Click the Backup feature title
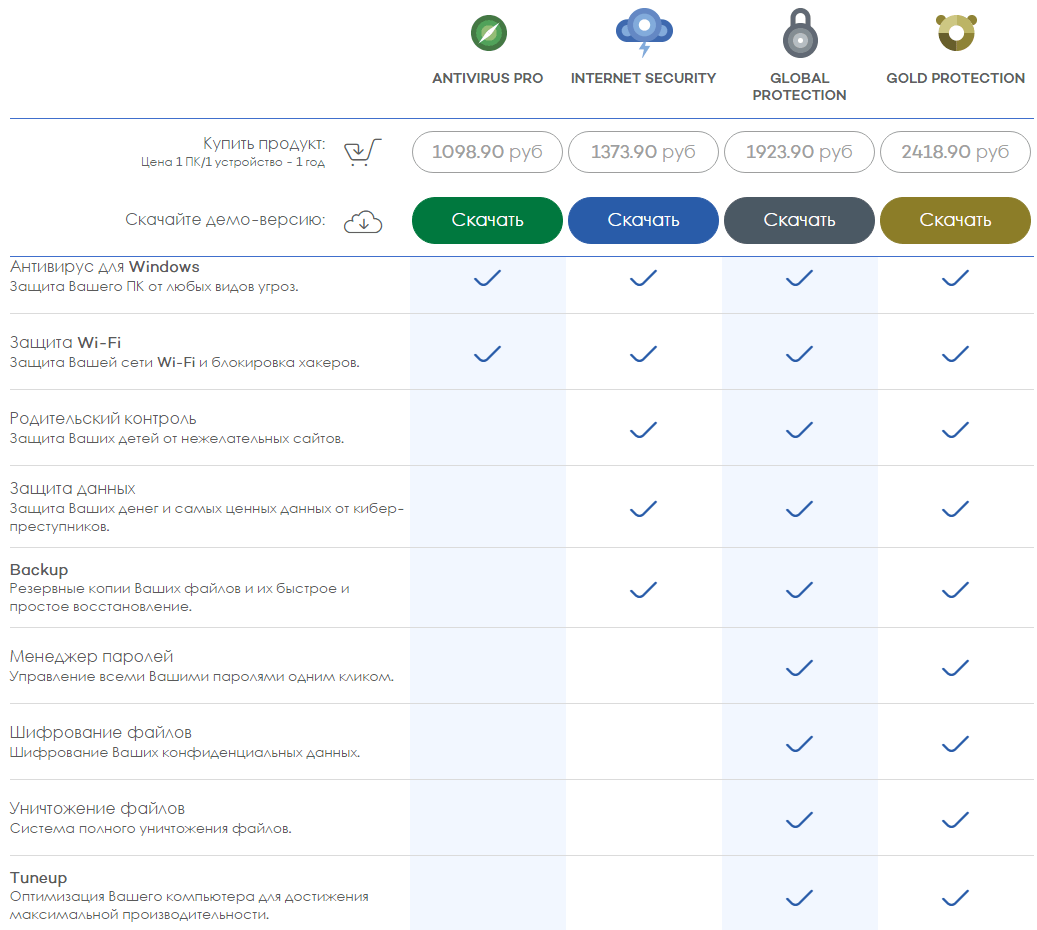This screenshot has width=1037, height=930. 39,570
